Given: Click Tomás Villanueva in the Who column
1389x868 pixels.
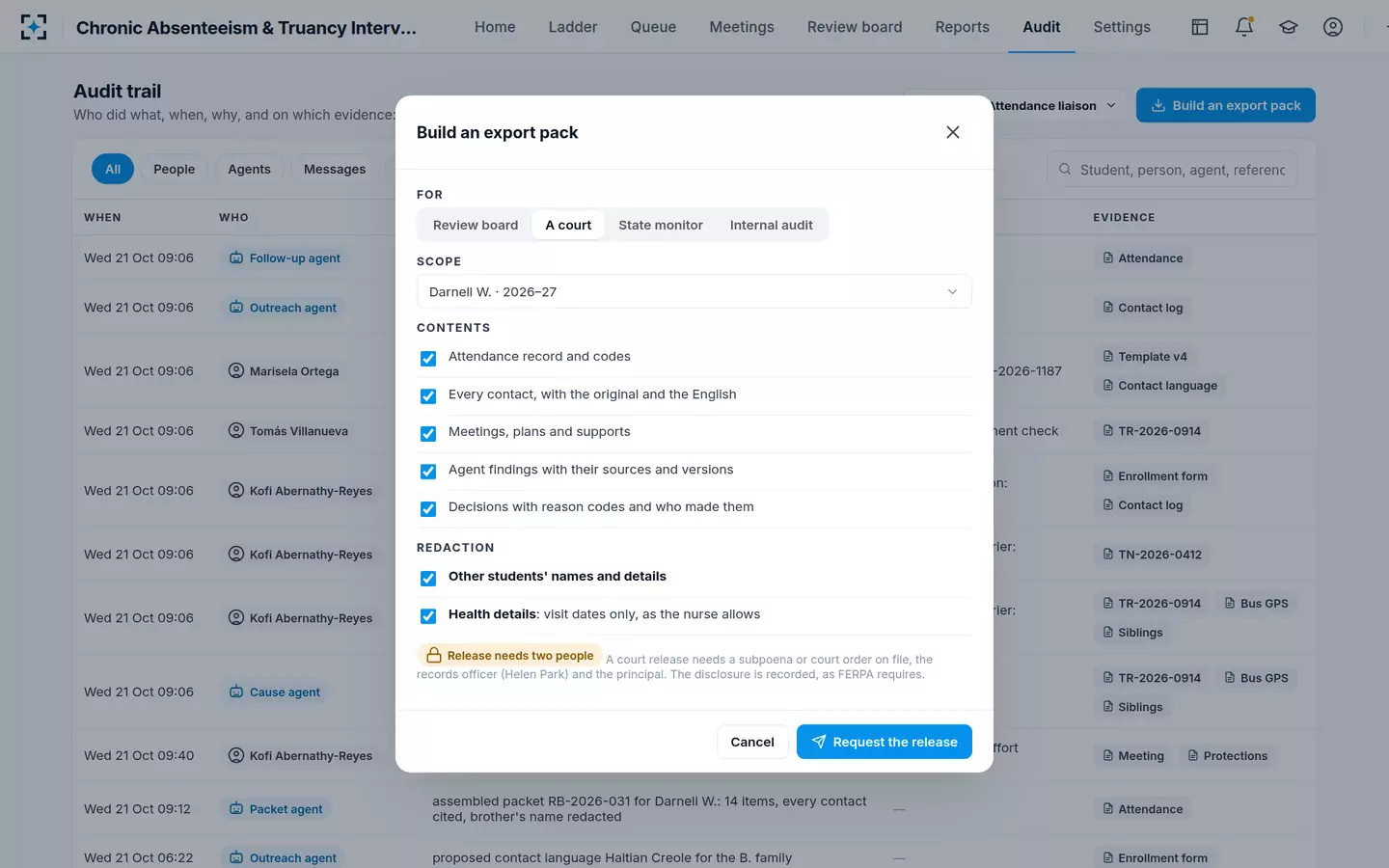Looking at the screenshot, I should coord(288,431).
